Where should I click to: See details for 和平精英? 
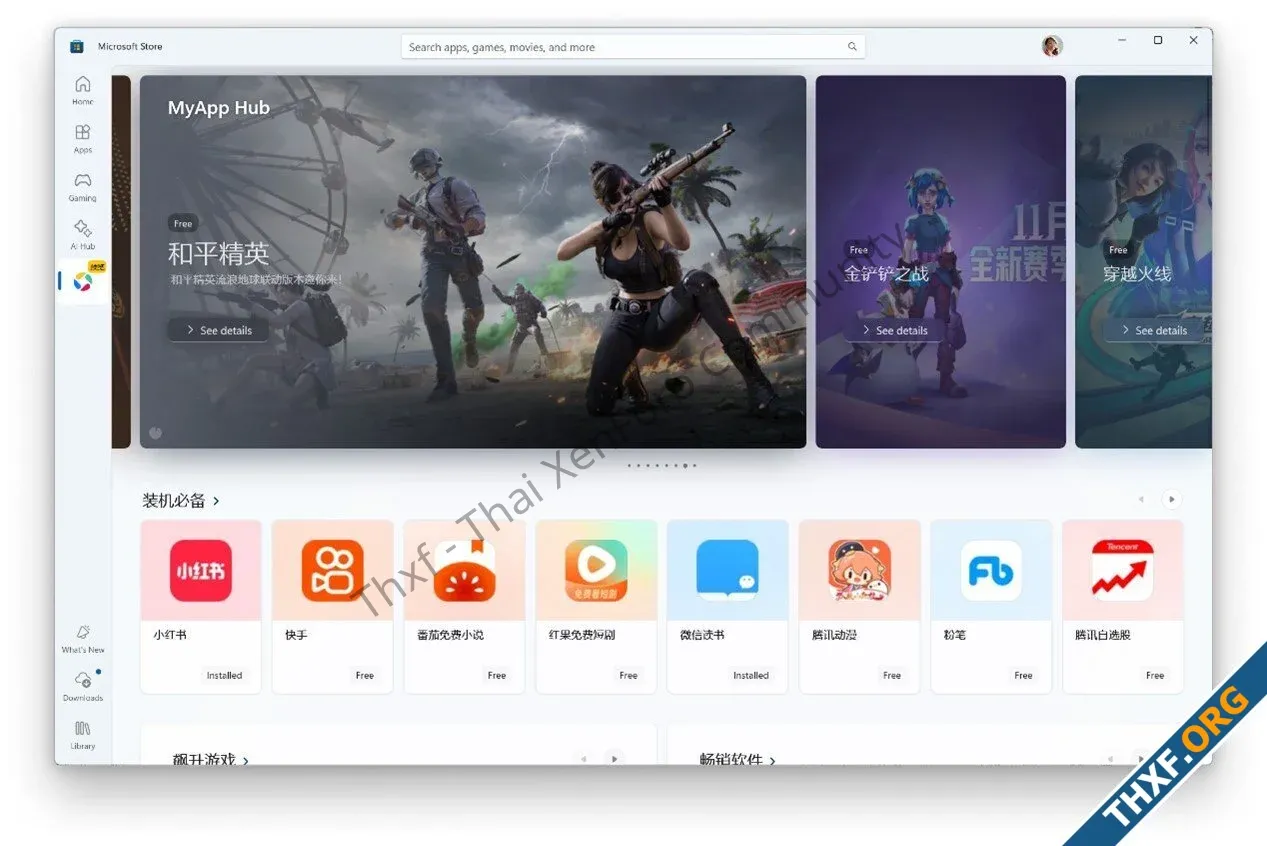(x=218, y=330)
